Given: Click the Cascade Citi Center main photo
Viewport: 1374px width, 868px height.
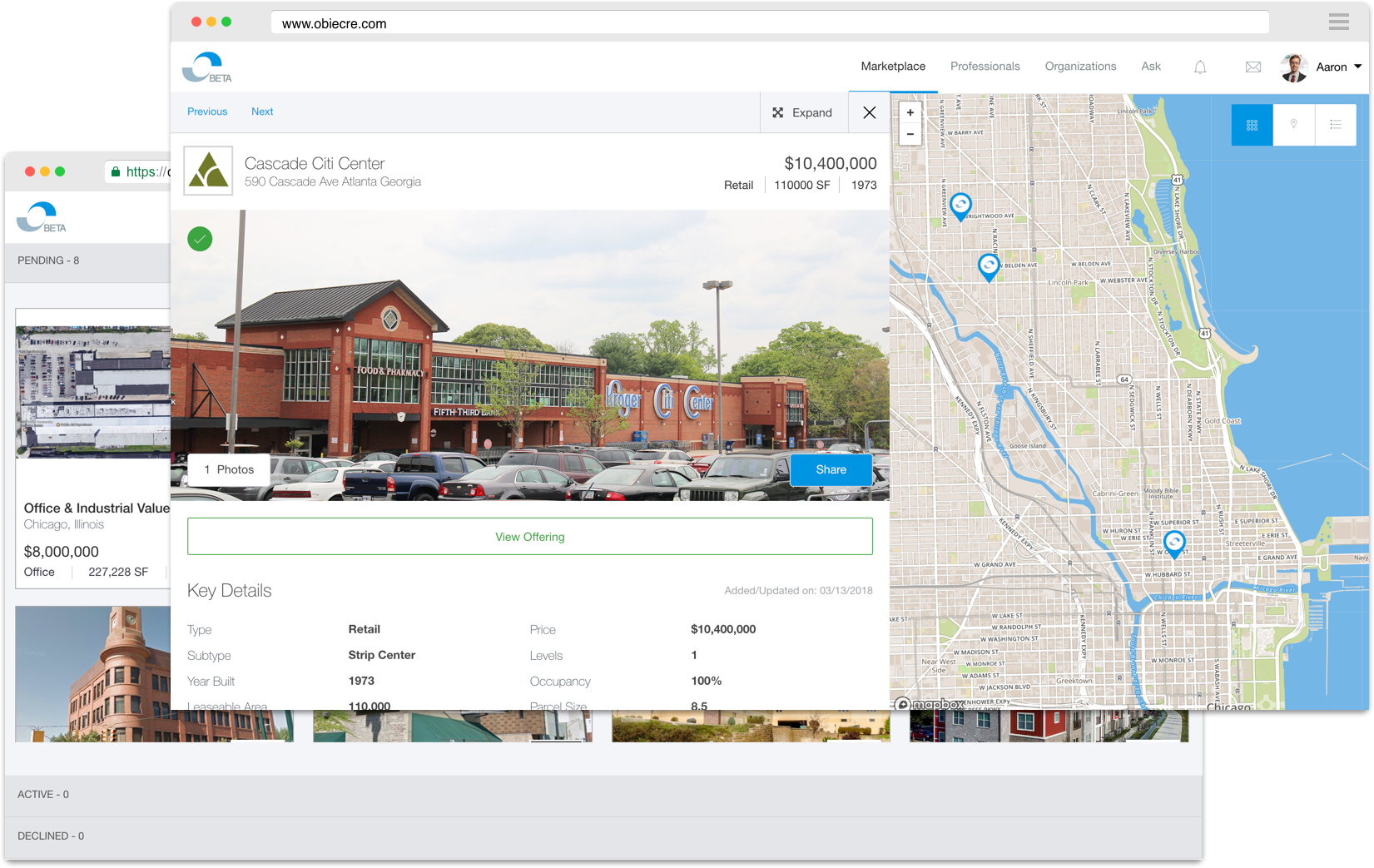Looking at the screenshot, I should 530,355.
